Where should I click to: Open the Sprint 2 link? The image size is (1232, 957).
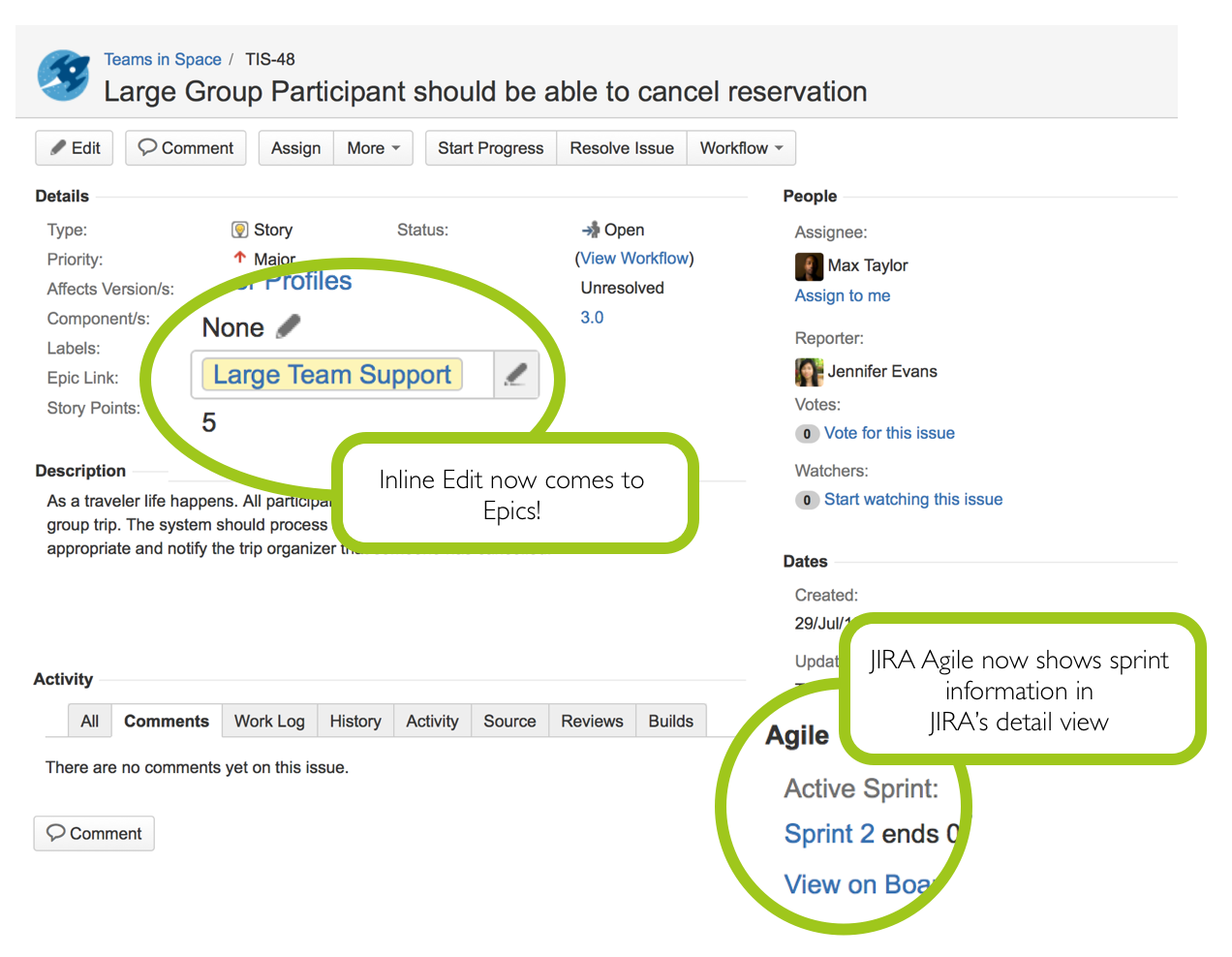click(829, 834)
